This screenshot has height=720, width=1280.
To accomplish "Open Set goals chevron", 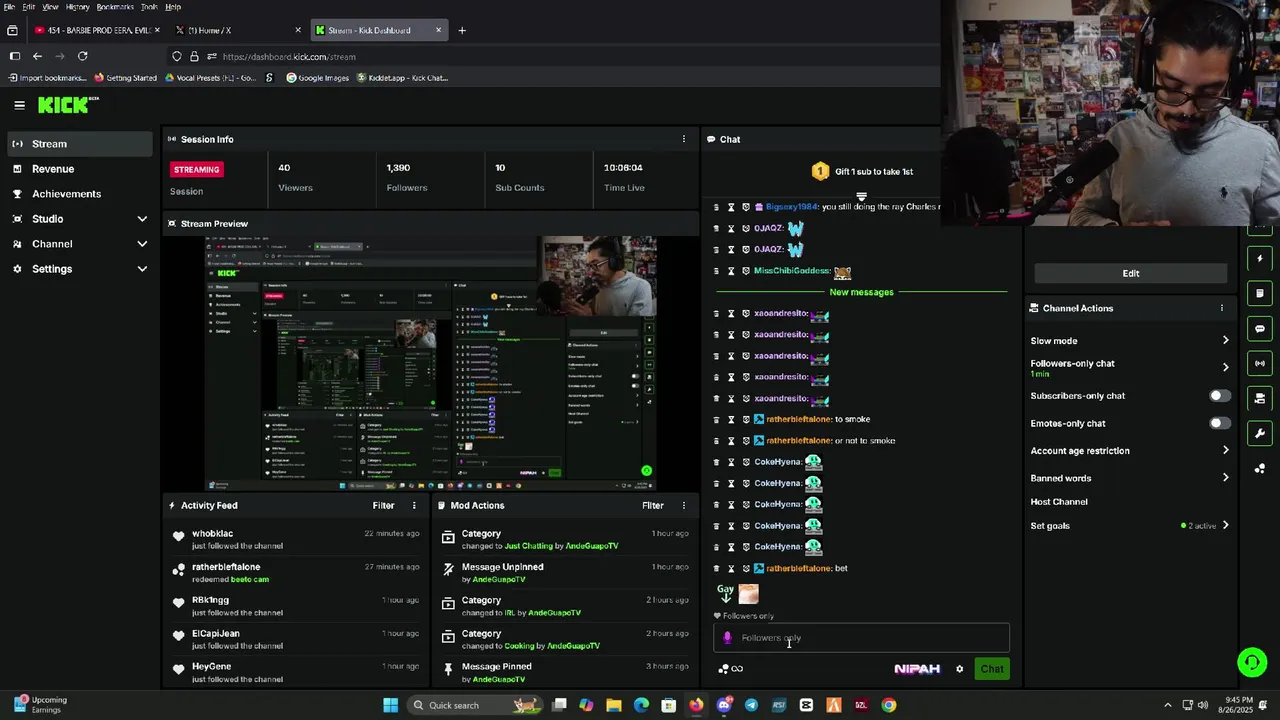I will [1225, 526].
